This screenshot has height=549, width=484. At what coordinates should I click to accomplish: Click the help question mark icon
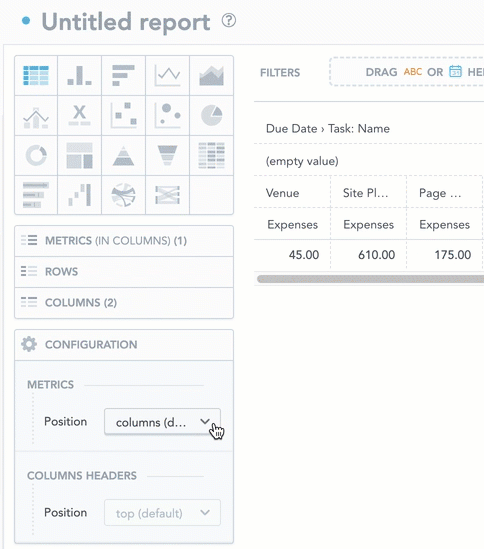click(229, 20)
